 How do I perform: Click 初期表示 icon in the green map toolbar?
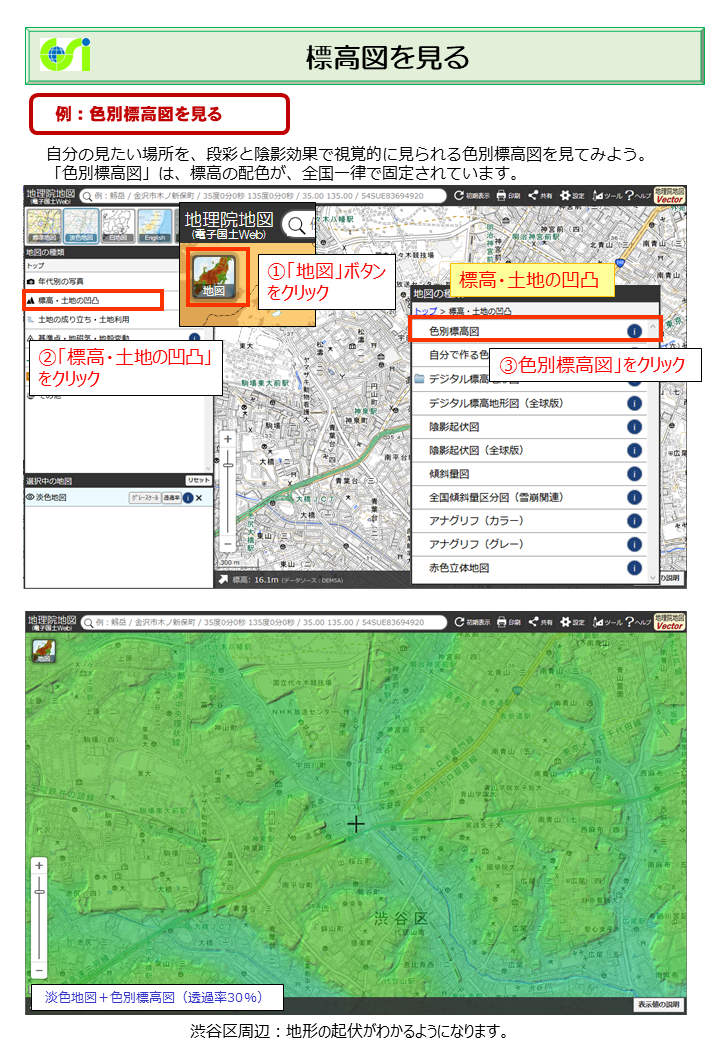click(471, 621)
